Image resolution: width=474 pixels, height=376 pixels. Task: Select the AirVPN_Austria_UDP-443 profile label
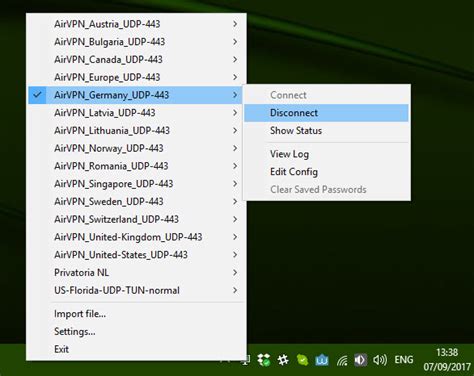coord(107,24)
